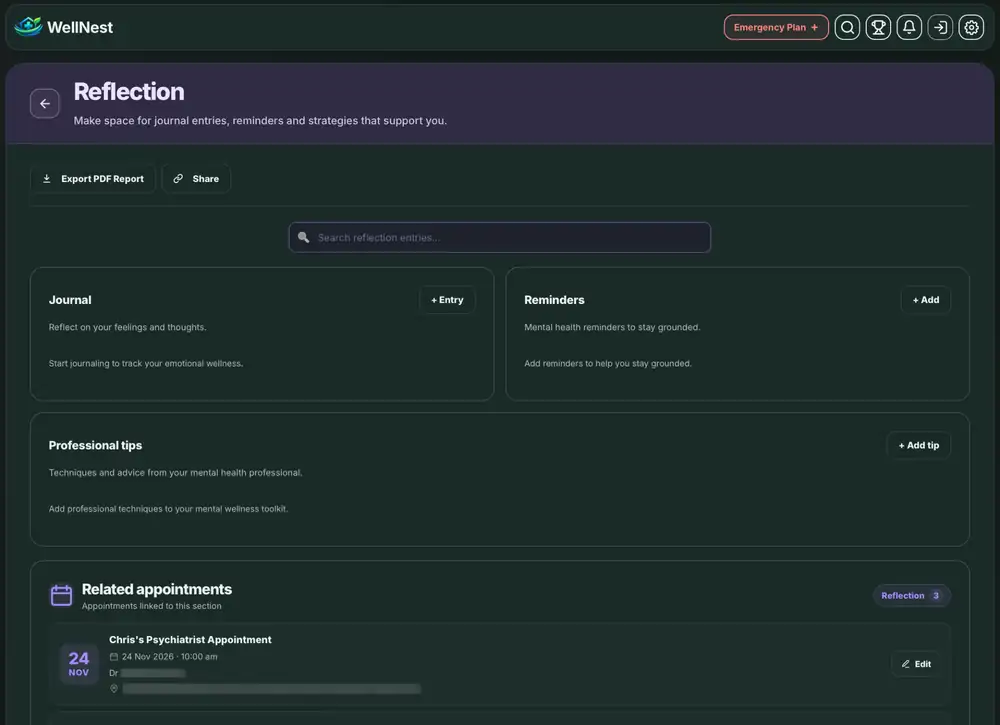Image resolution: width=1000 pixels, height=725 pixels.
Task: Click "Mental health reminders to stay grounded."
Action: coord(612,327)
